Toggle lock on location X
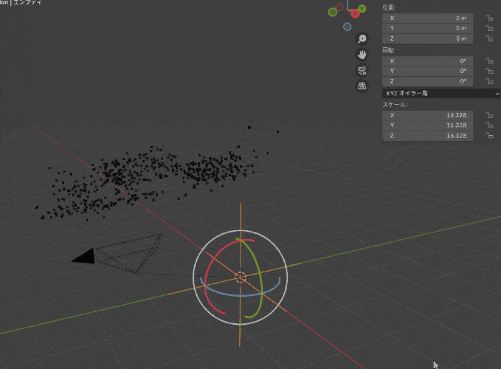 (489, 18)
